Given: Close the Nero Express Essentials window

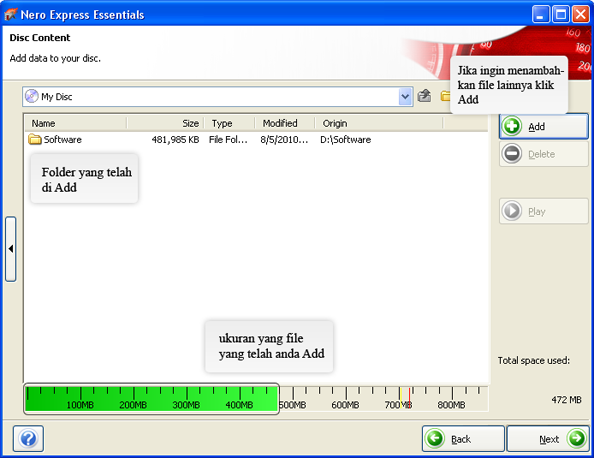Looking at the screenshot, I should 580,15.
